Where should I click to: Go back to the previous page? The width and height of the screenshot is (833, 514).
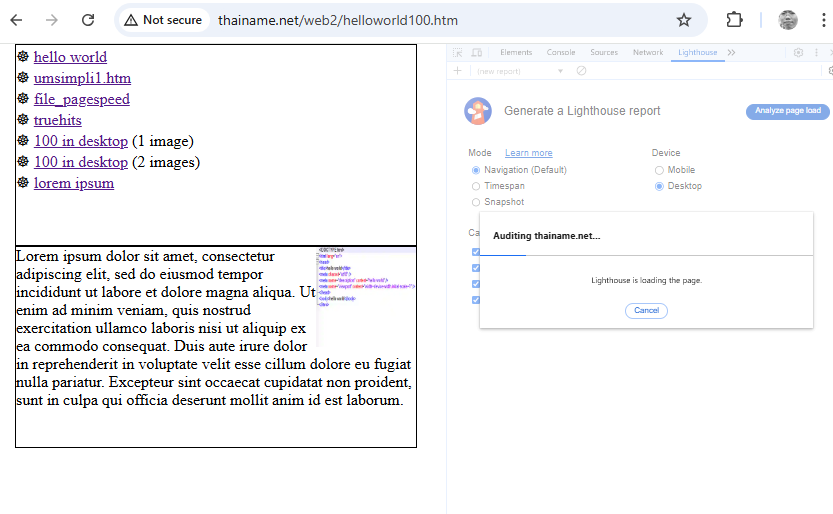(x=16, y=20)
